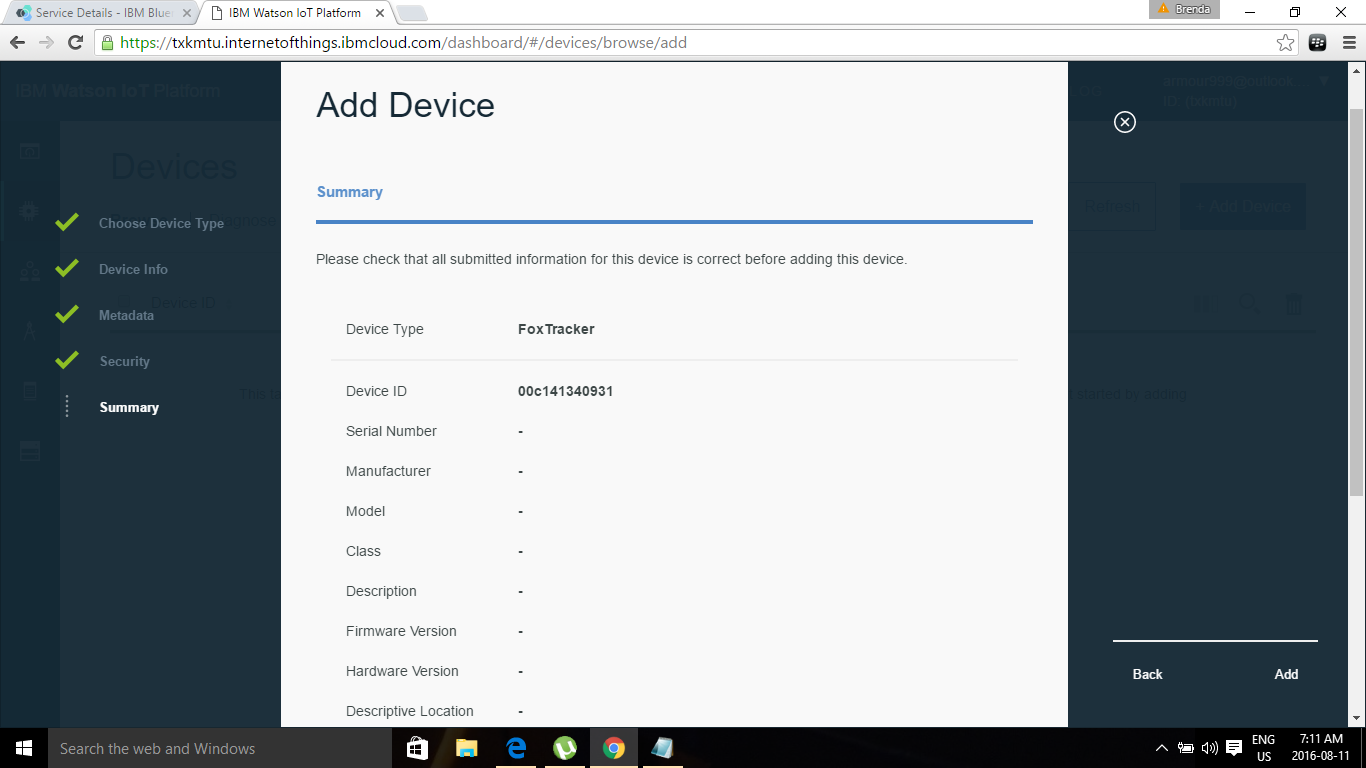
Task: Click Chrome icon in taskbar
Action: (x=614, y=748)
